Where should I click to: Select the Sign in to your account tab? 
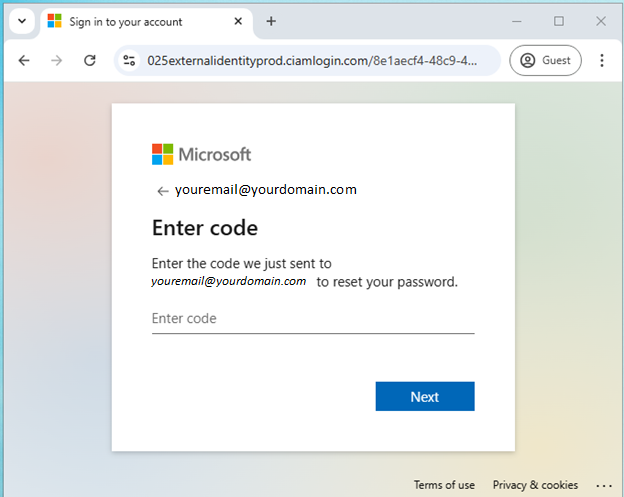coord(125,21)
